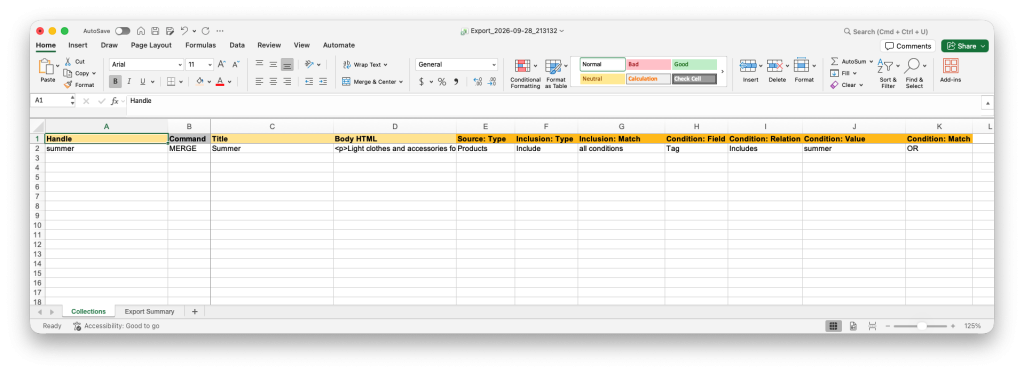1024x373 pixels.
Task: Increase decimal places
Action: 477,82
